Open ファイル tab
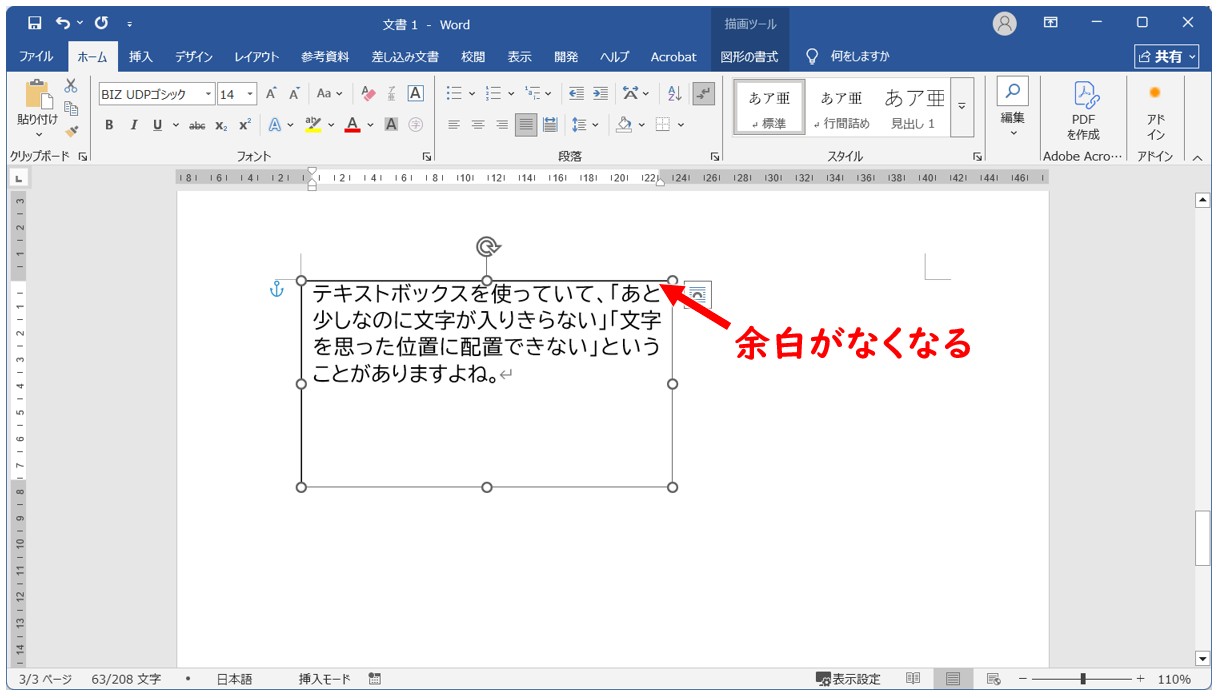Viewport: 1218px width, 698px height. (x=37, y=57)
